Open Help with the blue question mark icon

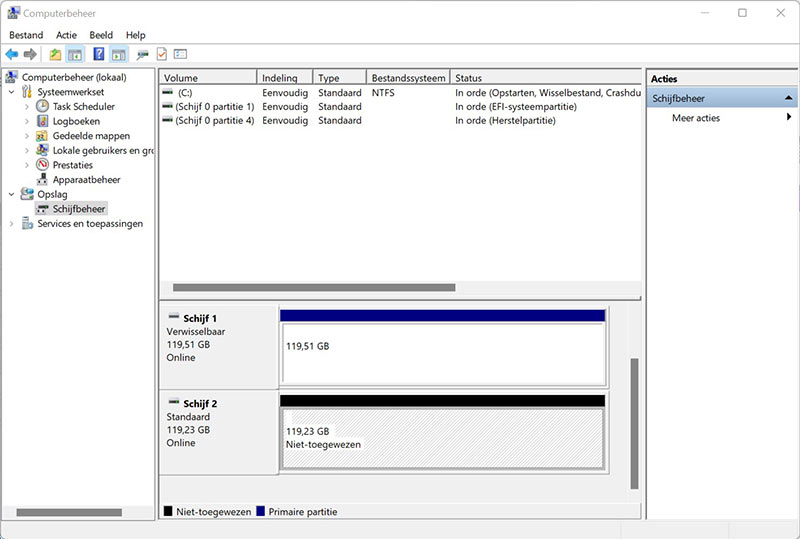pos(98,54)
